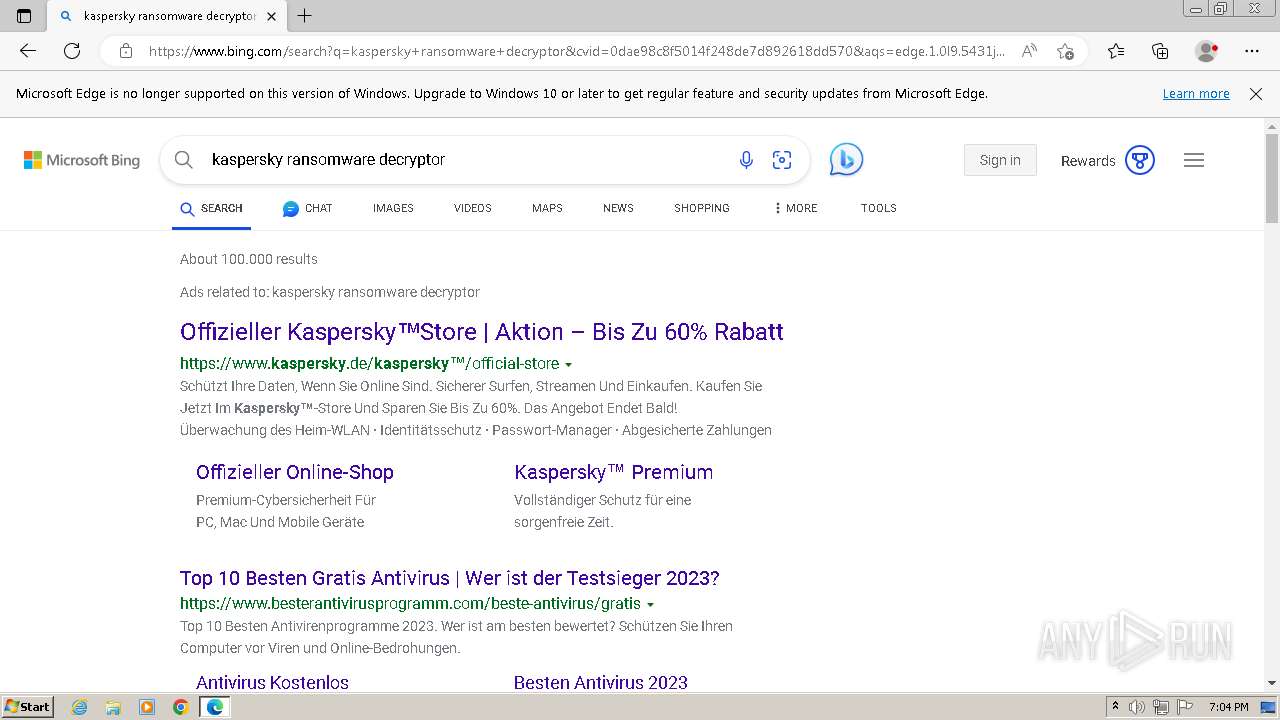
Task: Close the kaspersky ransomware decryptor tab
Action: (x=271, y=16)
